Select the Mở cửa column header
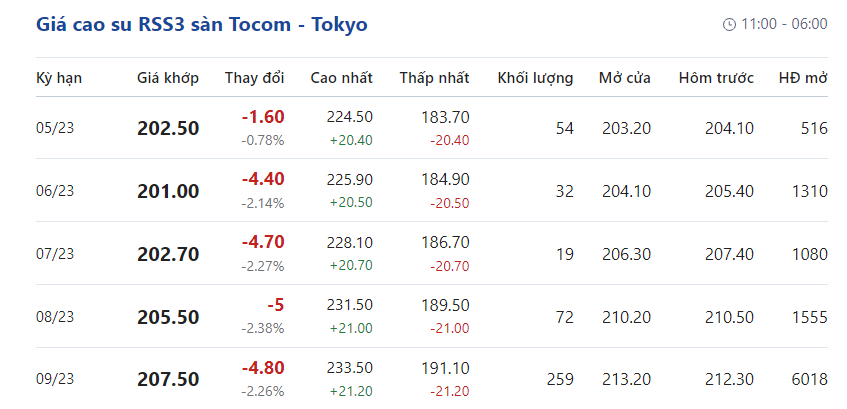 click(625, 78)
